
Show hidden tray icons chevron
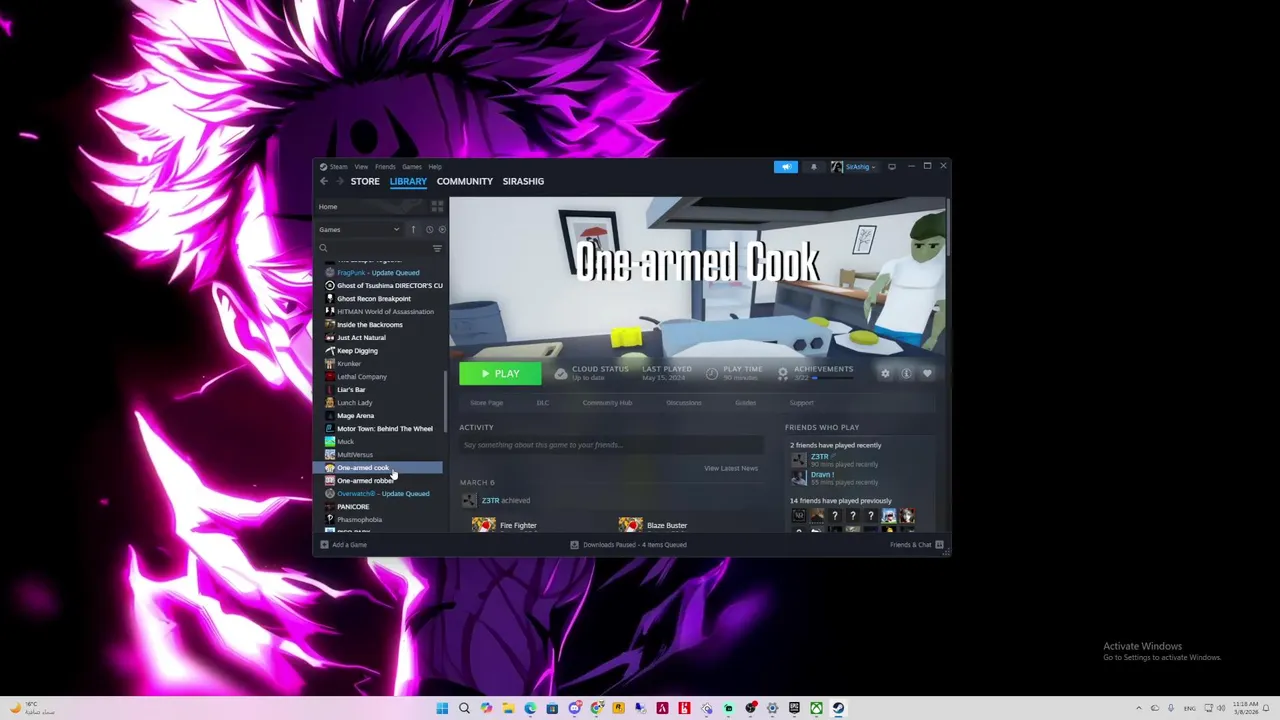pyautogui.click(x=1138, y=708)
